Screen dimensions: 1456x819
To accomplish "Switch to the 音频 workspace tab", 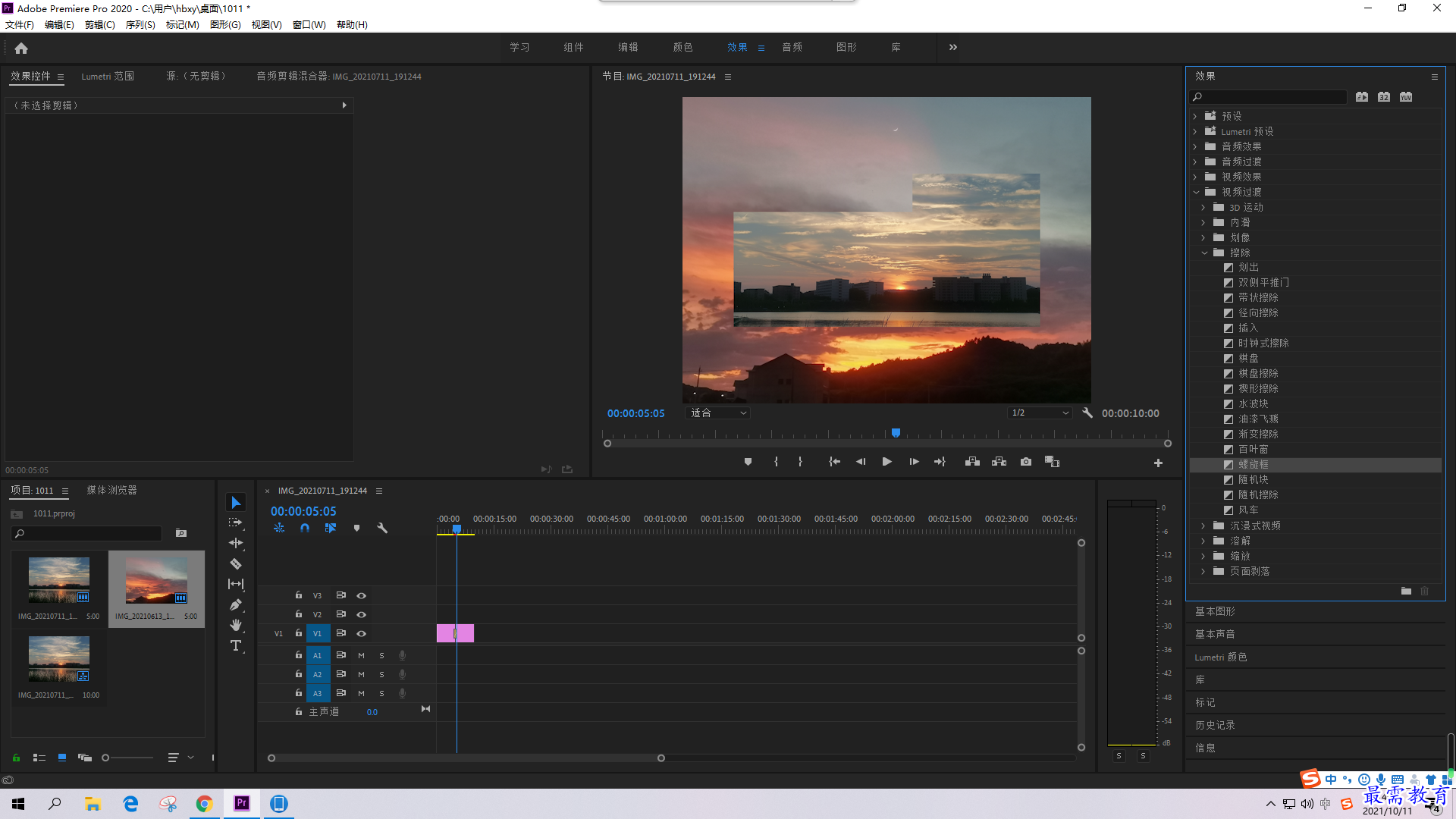I will 792,47.
